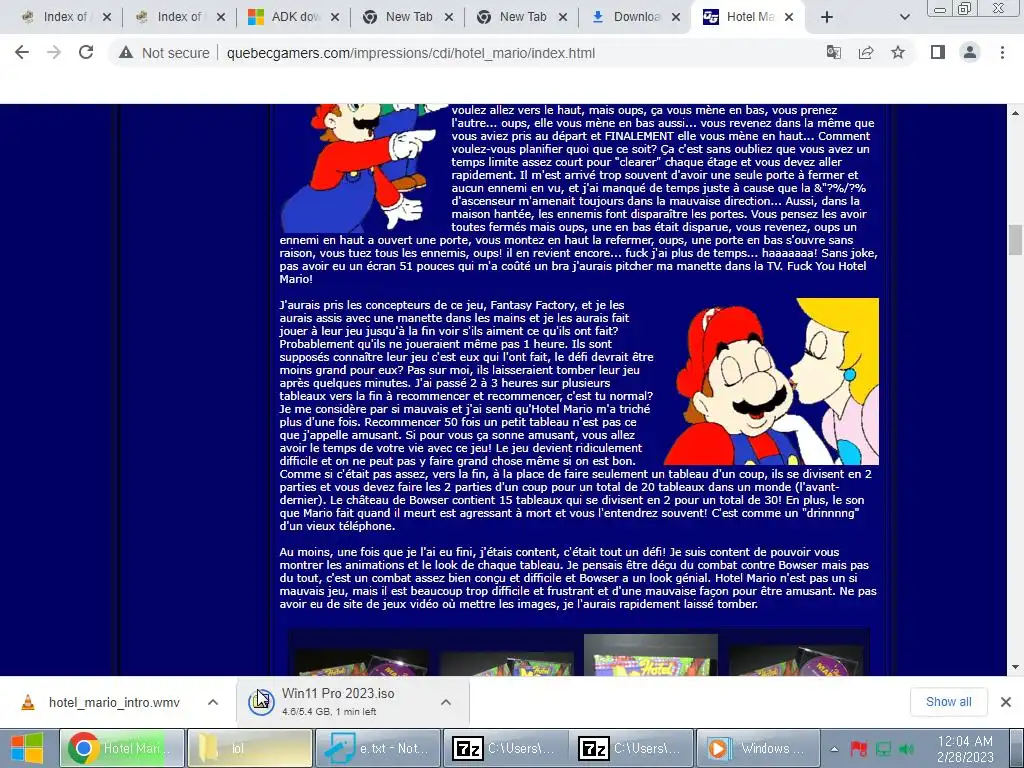
Task: Click the vertical scrollbar thumb
Action: click(1015, 240)
